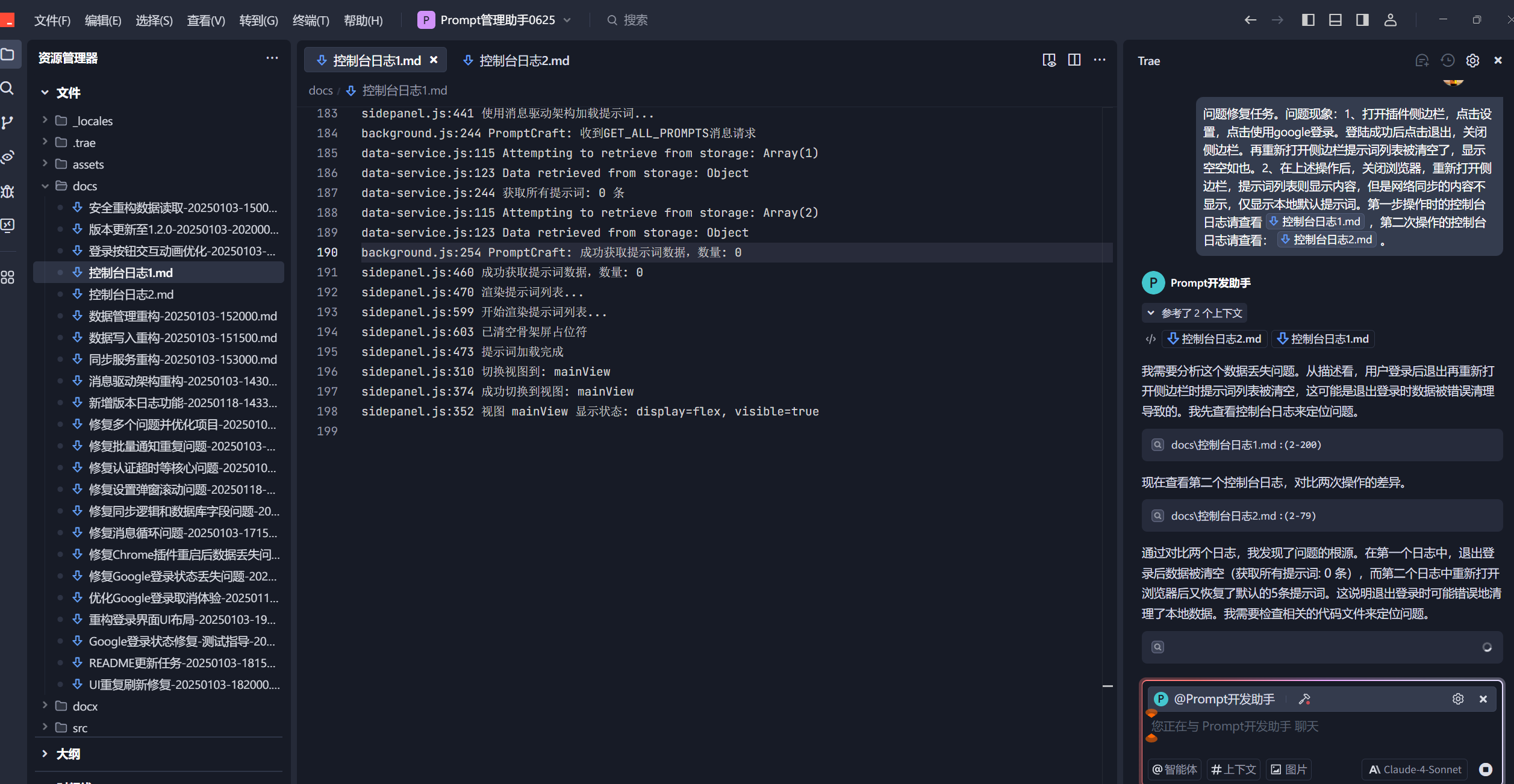The width and height of the screenshot is (1514, 784).
Task: Open the 终端(T) menu
Action: click(311, 20)
